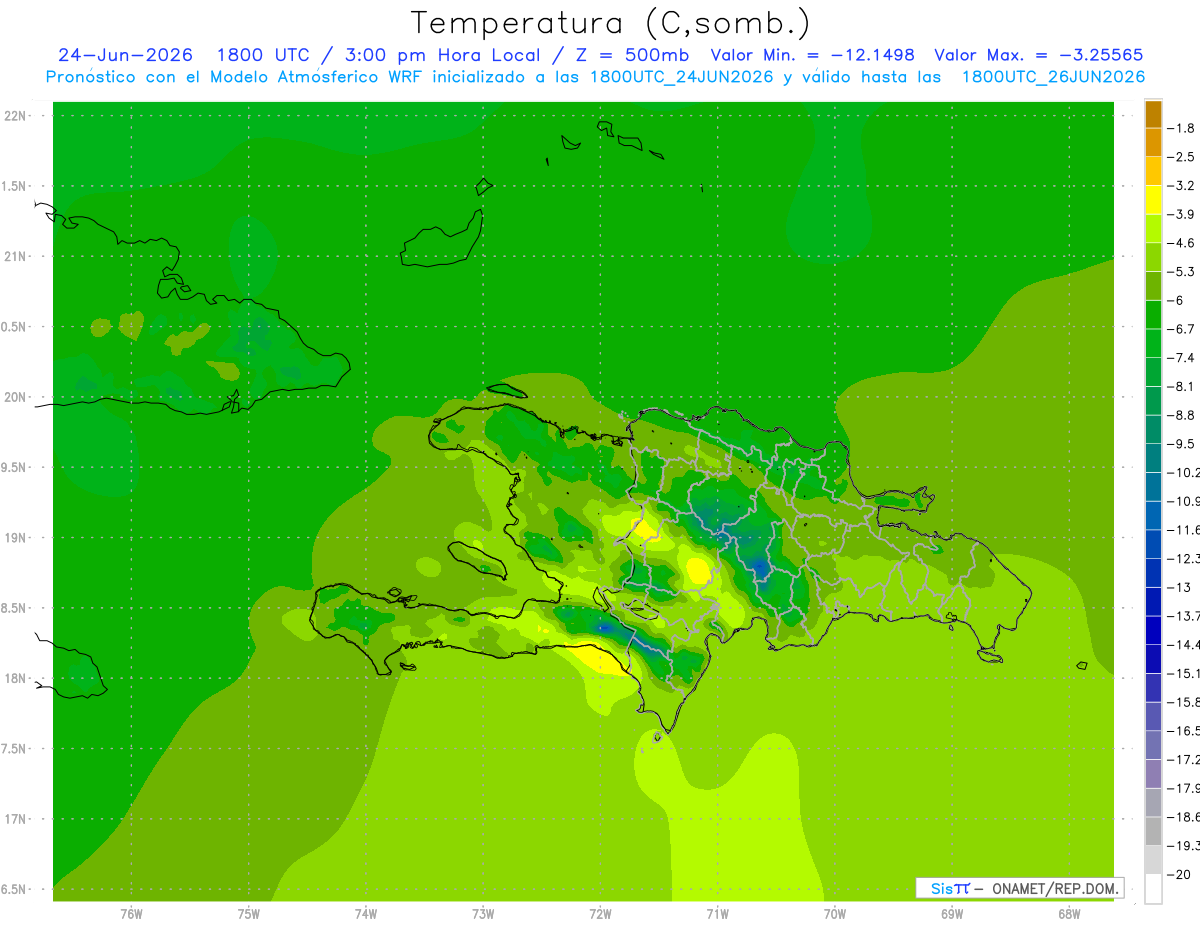This screenshot has width=1200, height=927.
Task: Click the topmost dark orange legend swatch above -1.8
Action: click(x=1153, y=114)
